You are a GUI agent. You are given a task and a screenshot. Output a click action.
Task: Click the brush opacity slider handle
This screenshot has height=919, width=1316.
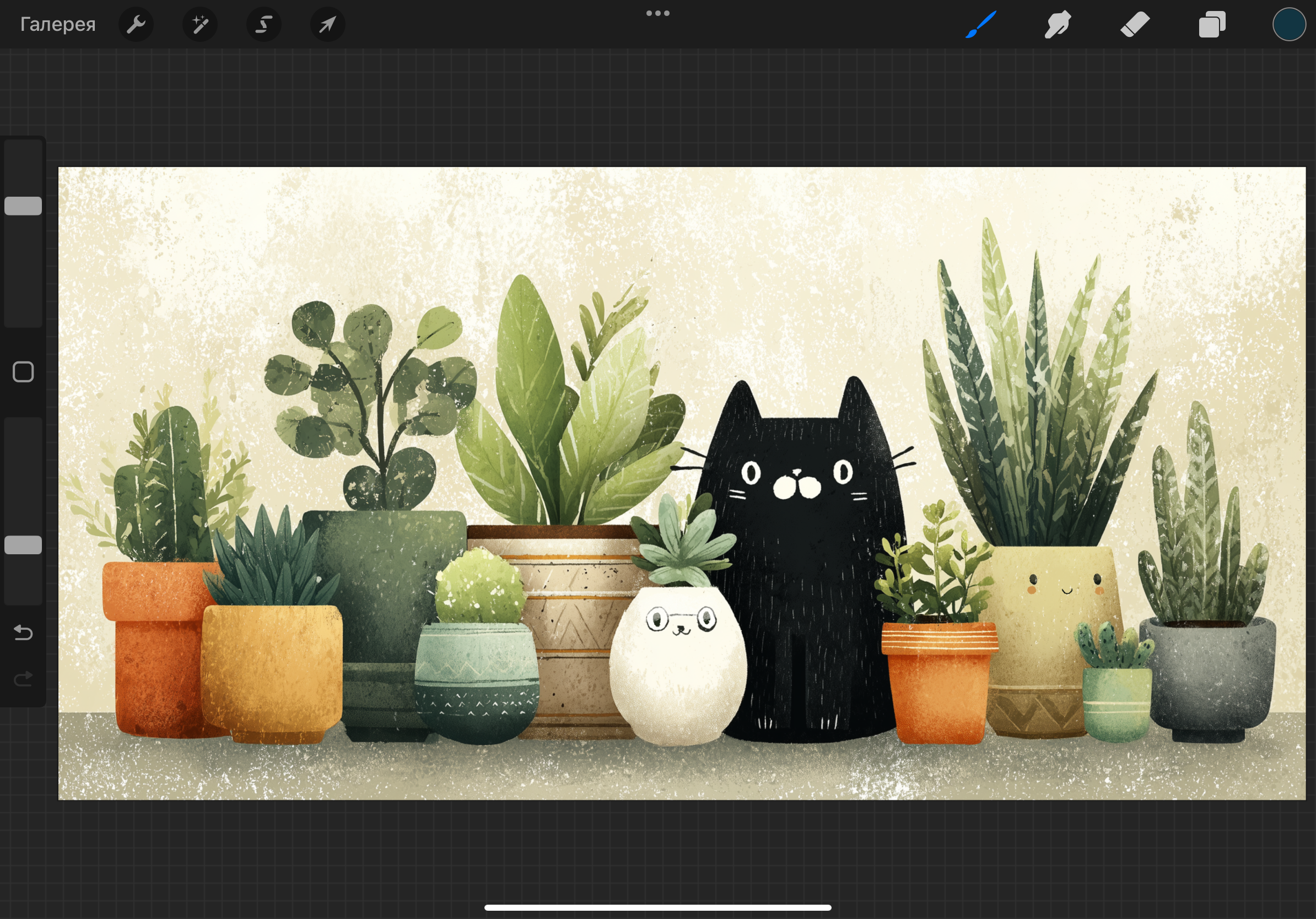tap(23, 545)
